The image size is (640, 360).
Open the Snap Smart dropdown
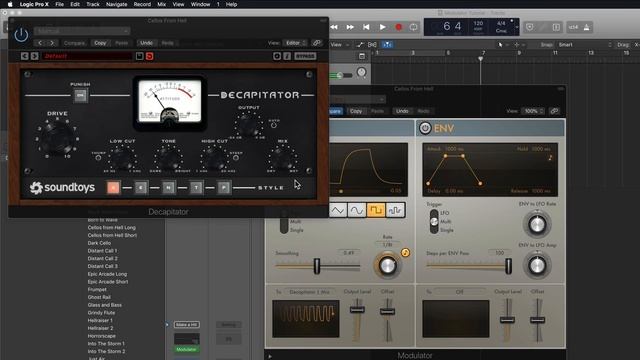click(x=584, y=44)
